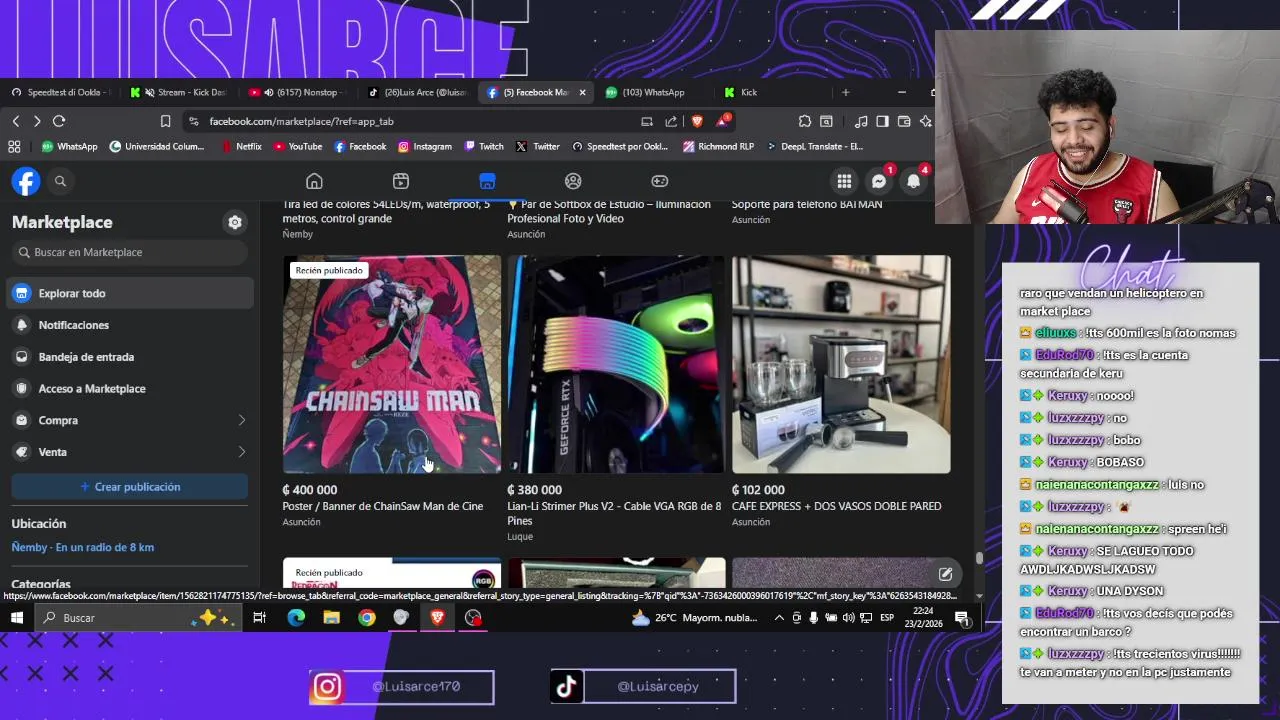This screenshot has width=1280, height=720.
Task: Switch to the Stream - Kick Dashboard tab
Action: coord(179,92)
